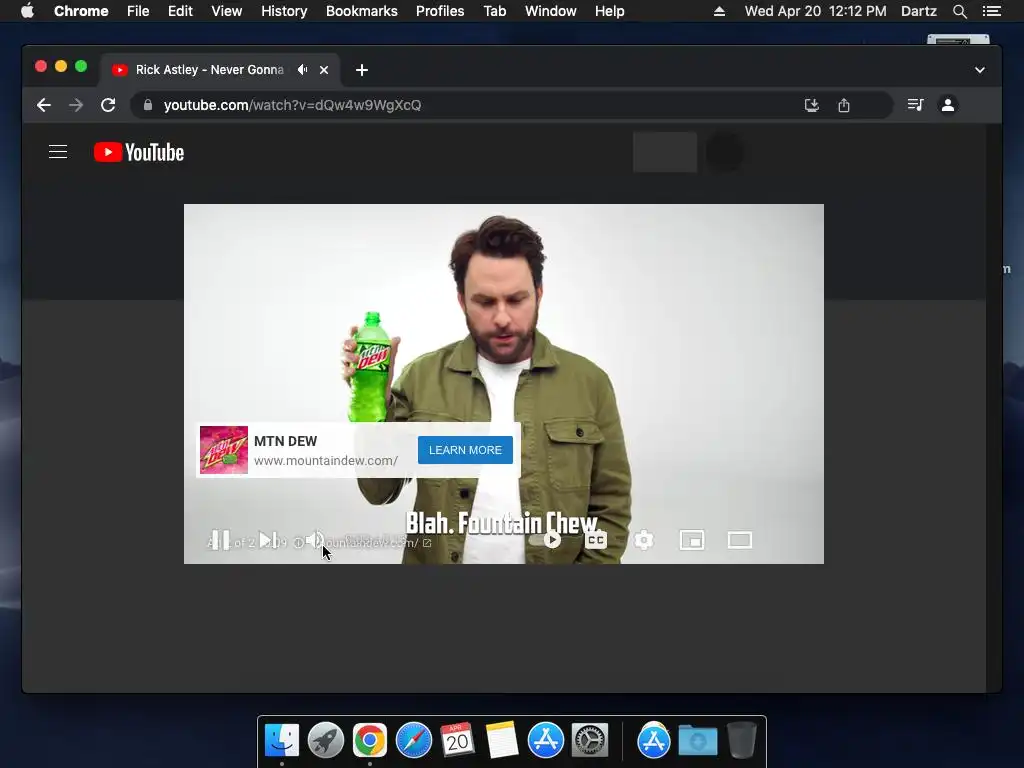Open System Preferences from the Dock

coord(590,740)
